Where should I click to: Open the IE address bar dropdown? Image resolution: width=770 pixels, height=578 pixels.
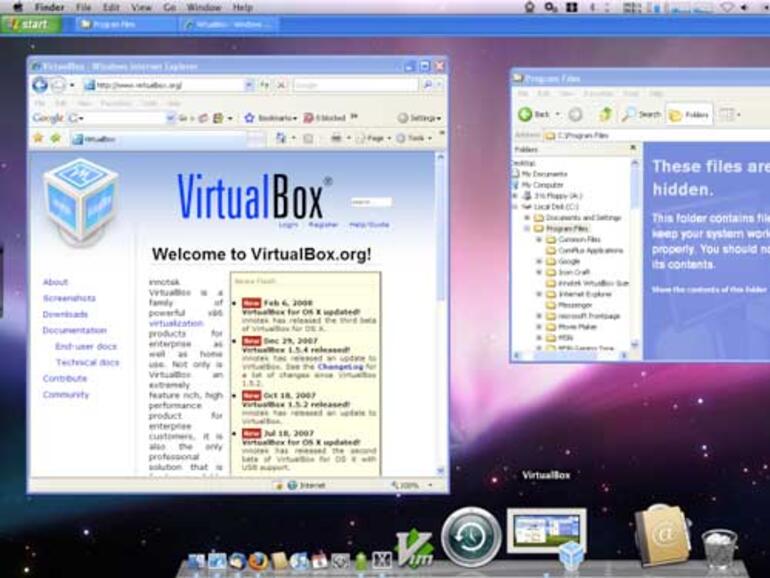[249, 85]
